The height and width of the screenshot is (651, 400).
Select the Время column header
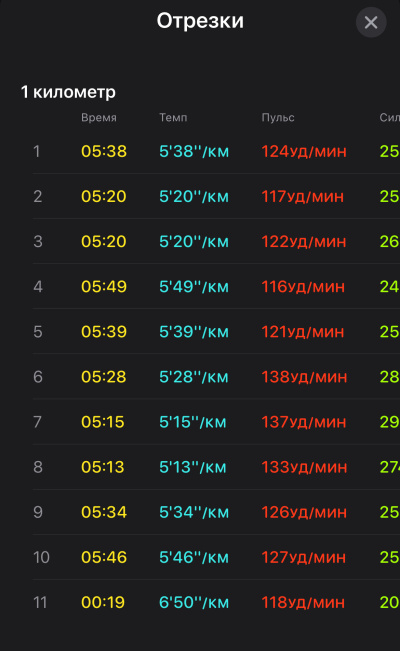click(99, 117)
